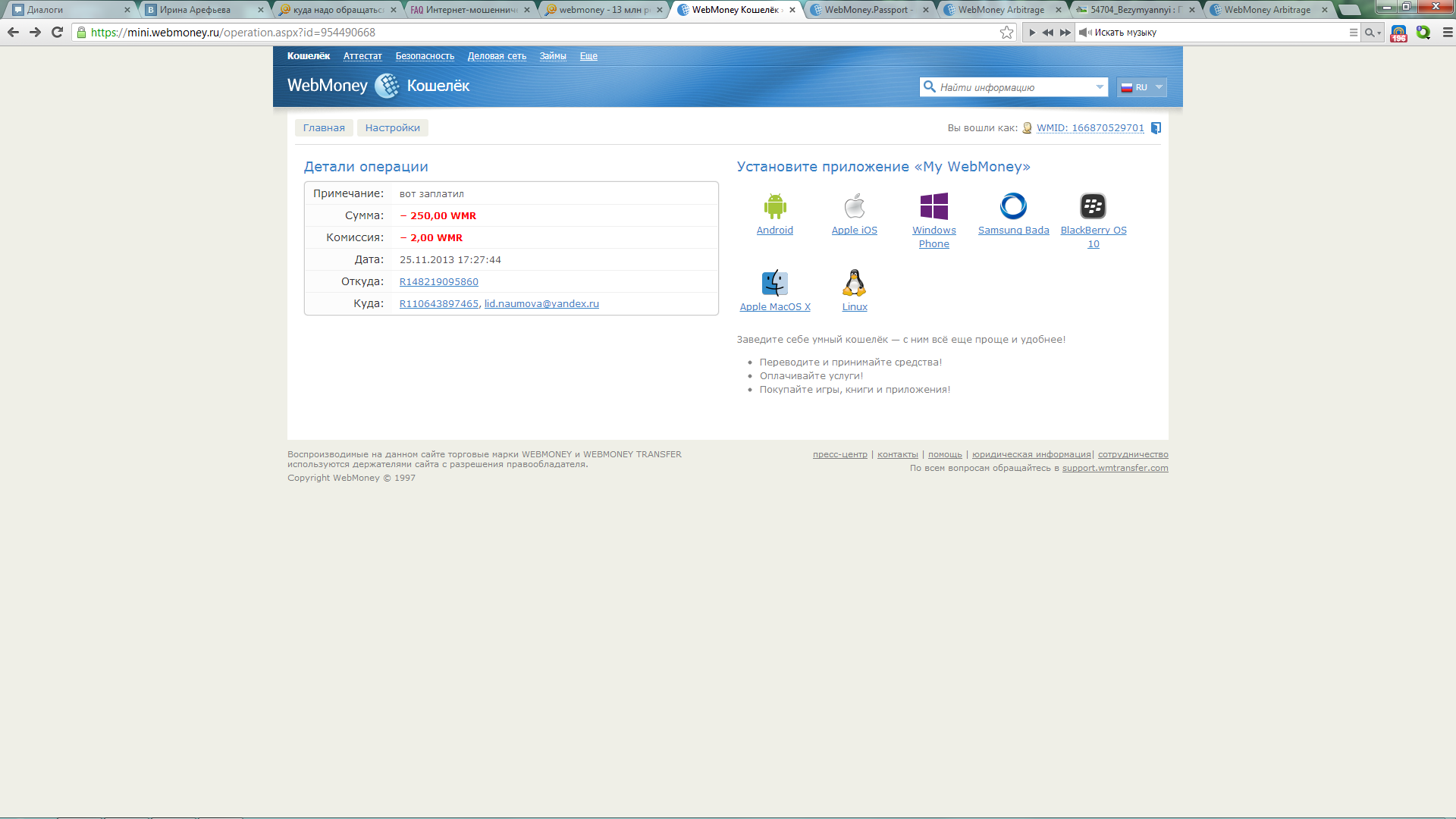Image resolution: width=1456 pixels, height=819 pixels.
Task: Click the browser back arrow
Action: click(x=13, y=33)
